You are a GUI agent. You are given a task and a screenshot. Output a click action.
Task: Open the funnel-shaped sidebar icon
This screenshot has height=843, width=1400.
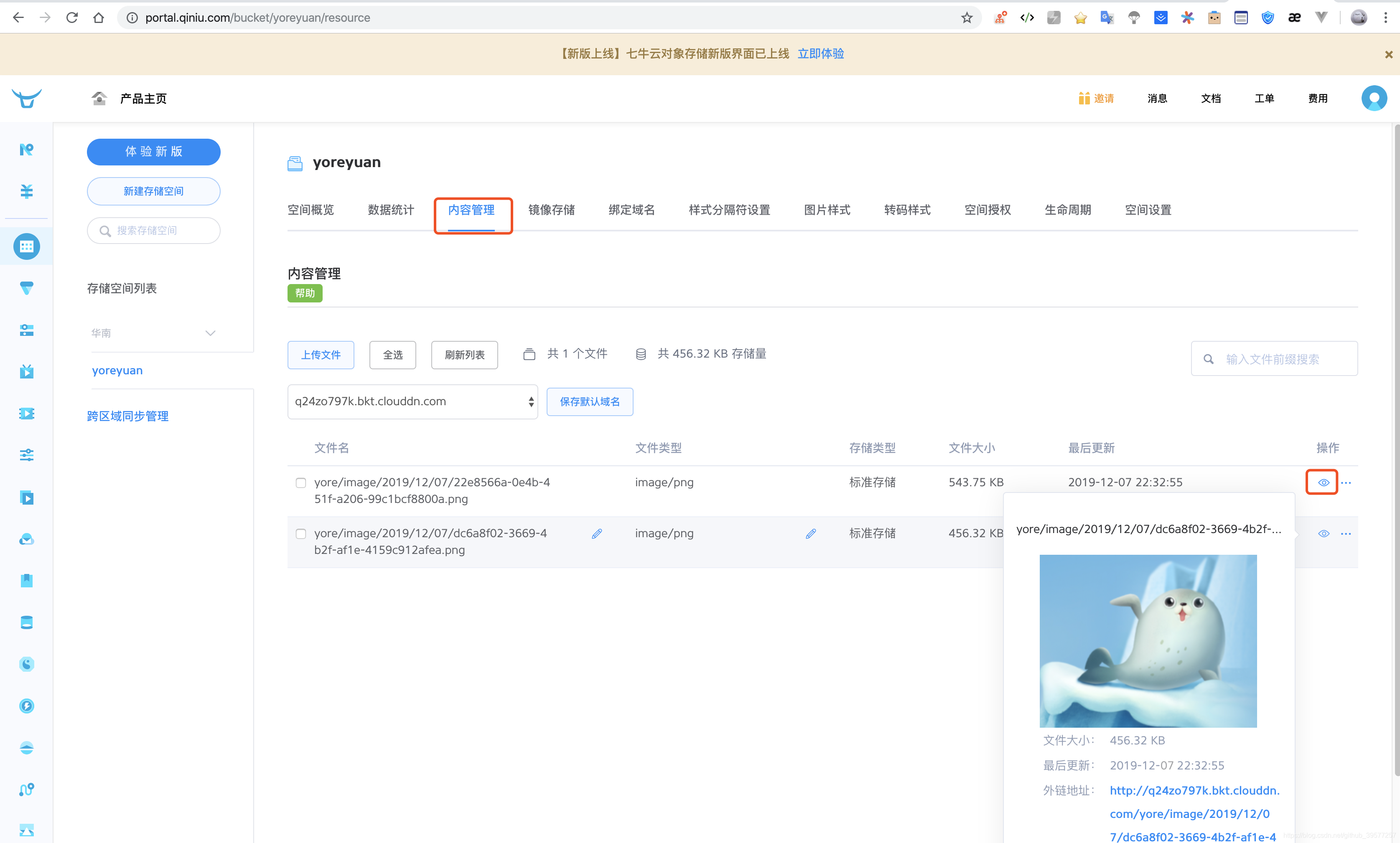pyautogui.click(x=27, y=288)
